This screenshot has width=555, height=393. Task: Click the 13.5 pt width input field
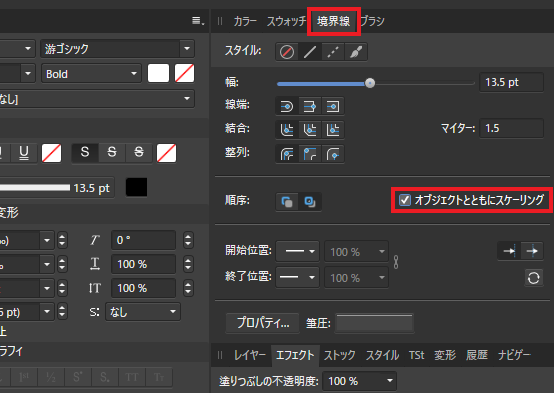click(511, 82)
